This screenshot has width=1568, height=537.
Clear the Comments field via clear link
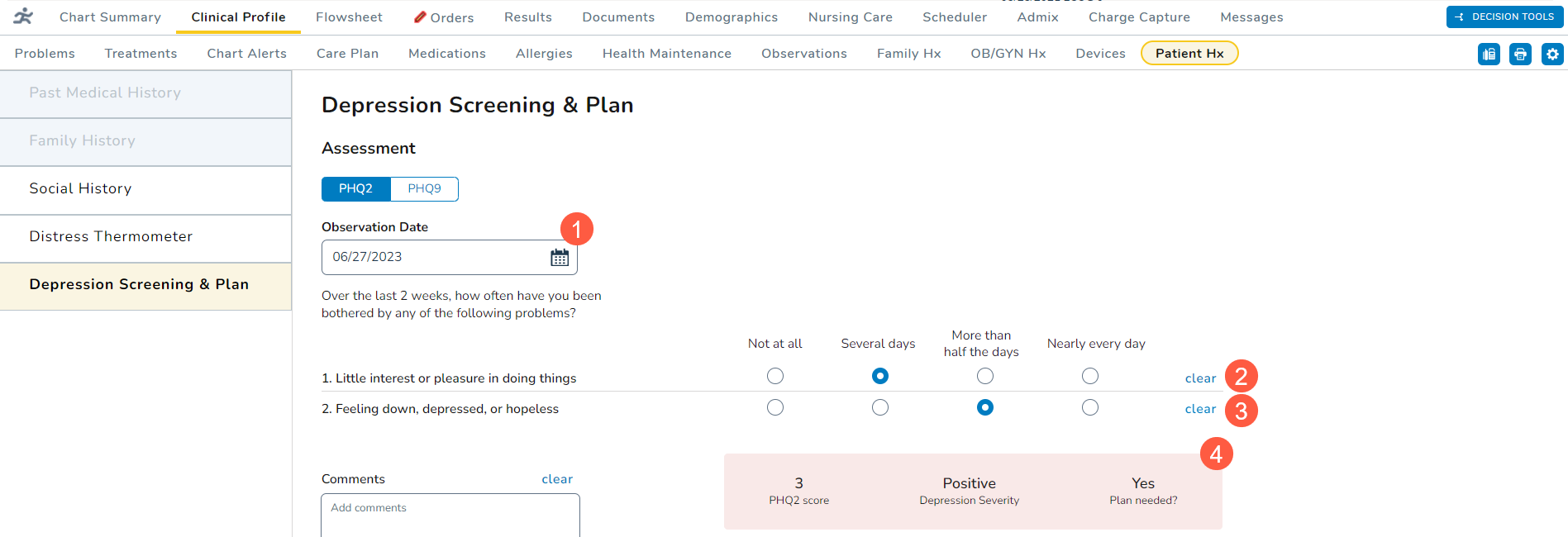(556, 479)
